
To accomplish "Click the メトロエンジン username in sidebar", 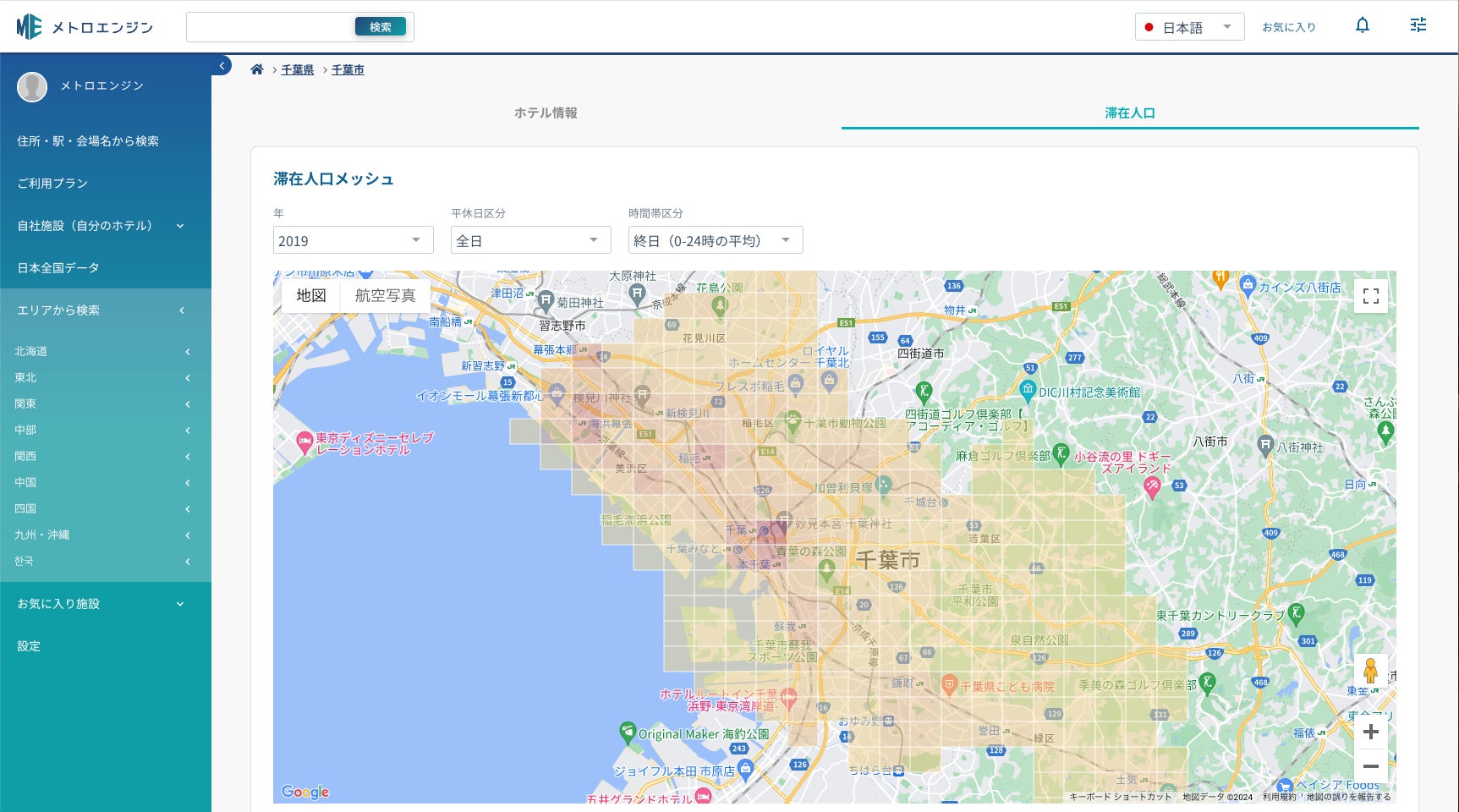I will [x=101, y=85].
